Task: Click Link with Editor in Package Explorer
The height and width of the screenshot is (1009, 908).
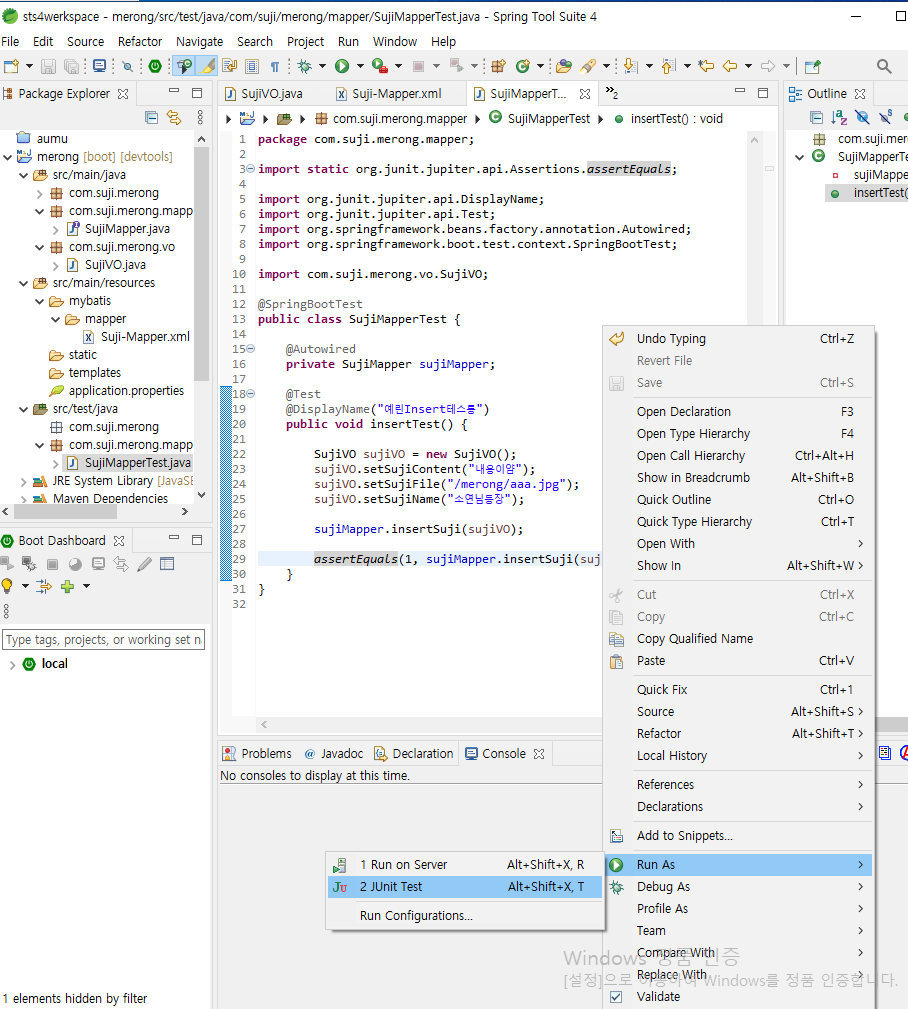Action: pos(174,117)
